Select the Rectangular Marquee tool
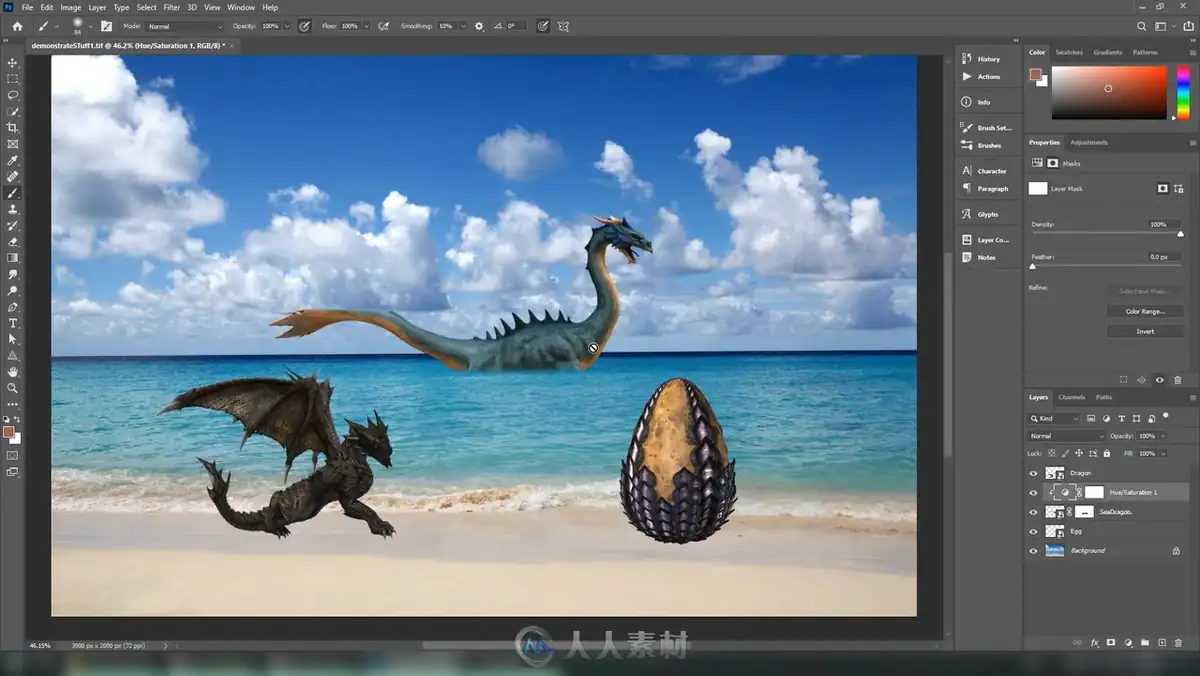The width and height of the screenshot is (1200, 676). coord(13,78)
